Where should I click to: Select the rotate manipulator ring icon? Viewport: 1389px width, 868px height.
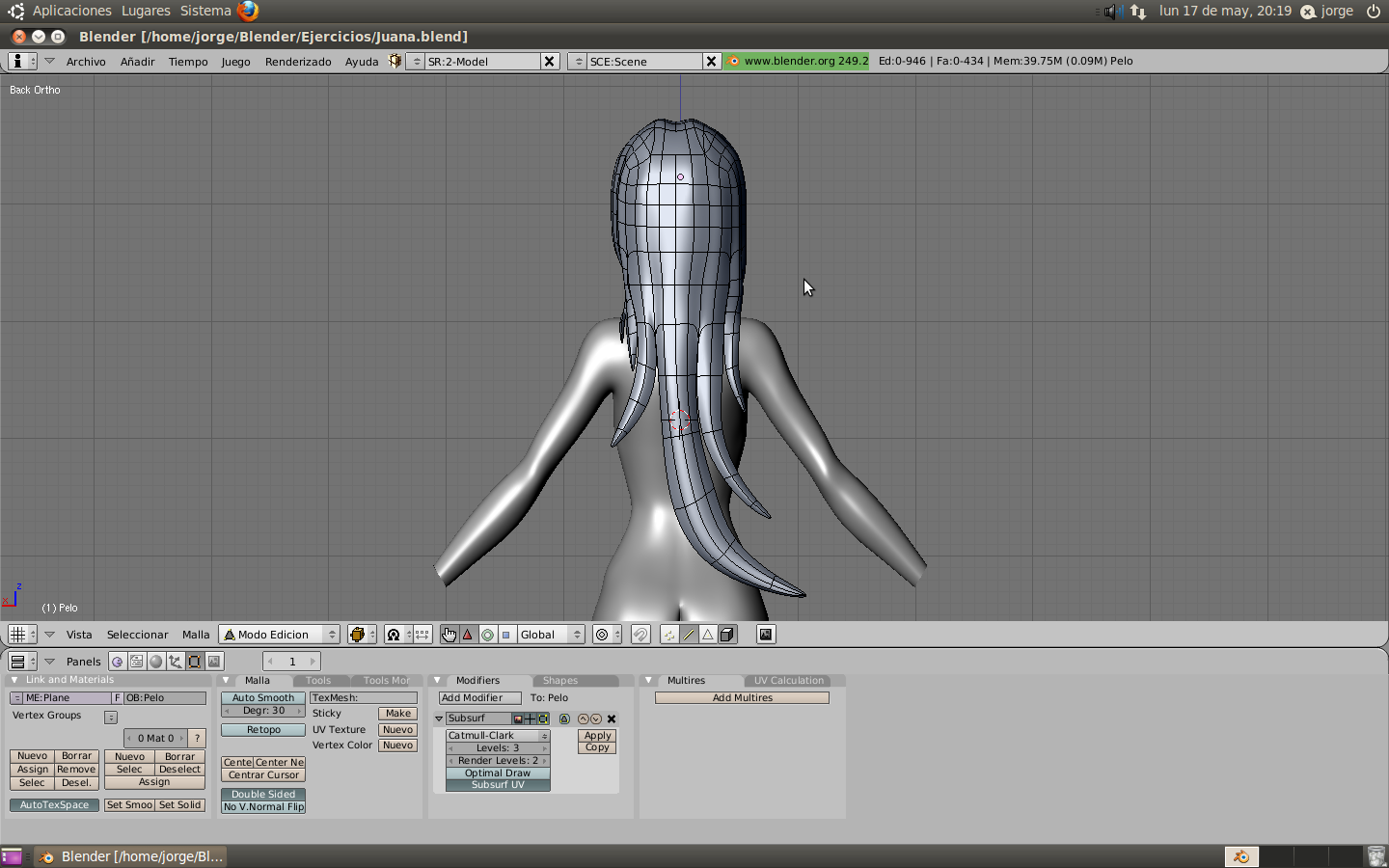click(x=487, y=635)
